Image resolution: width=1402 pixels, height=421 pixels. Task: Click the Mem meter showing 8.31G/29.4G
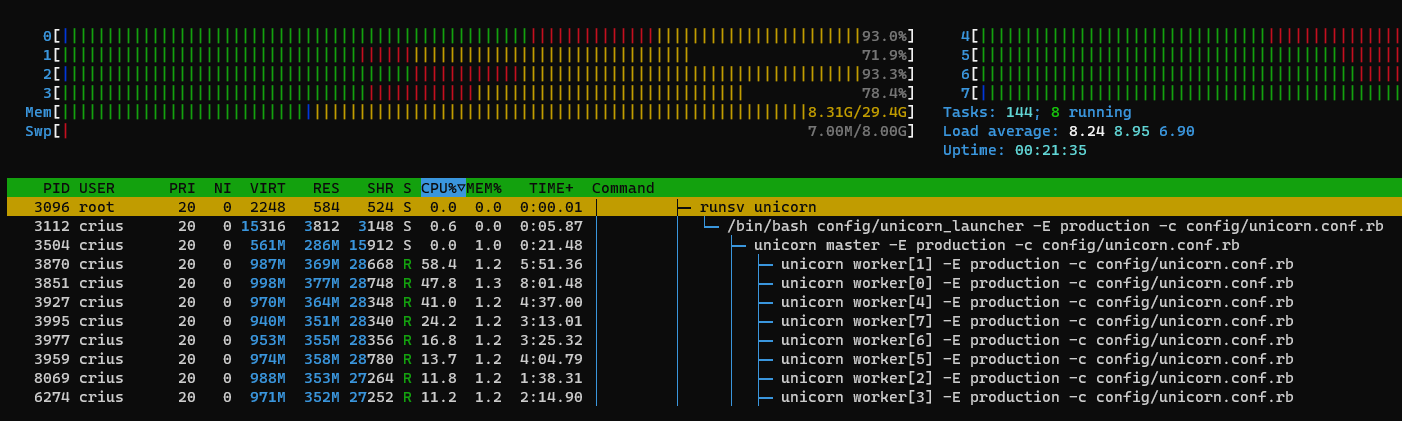470,112
